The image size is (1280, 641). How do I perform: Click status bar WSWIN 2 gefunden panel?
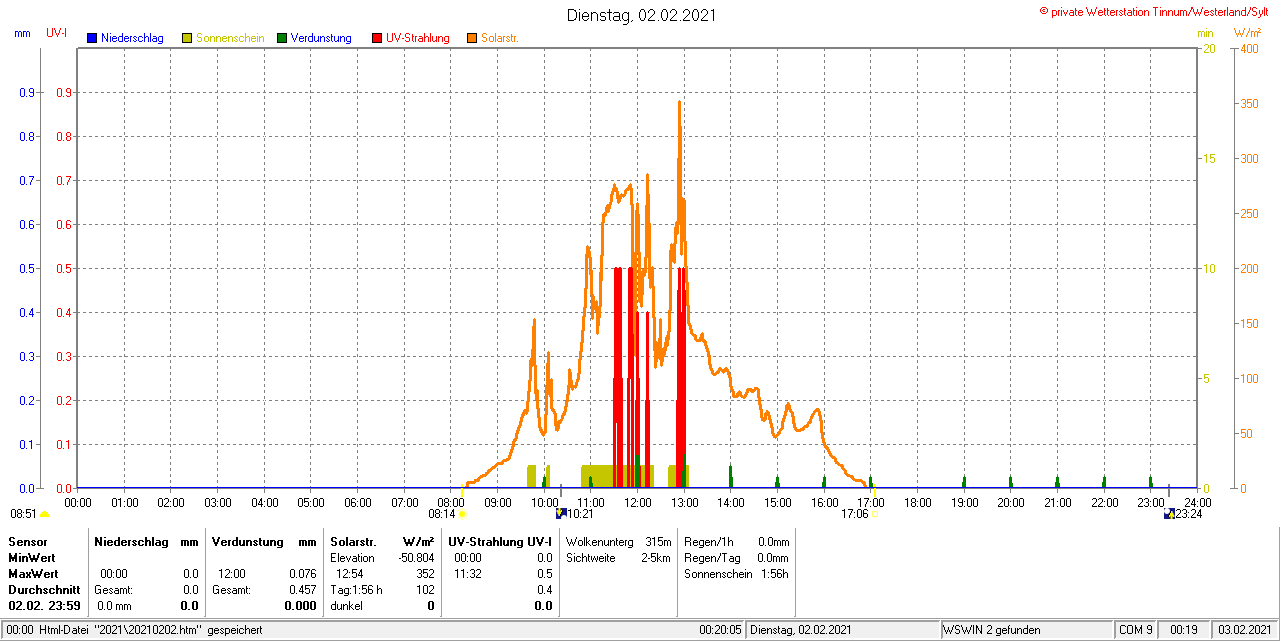(x=1027, y=630)
